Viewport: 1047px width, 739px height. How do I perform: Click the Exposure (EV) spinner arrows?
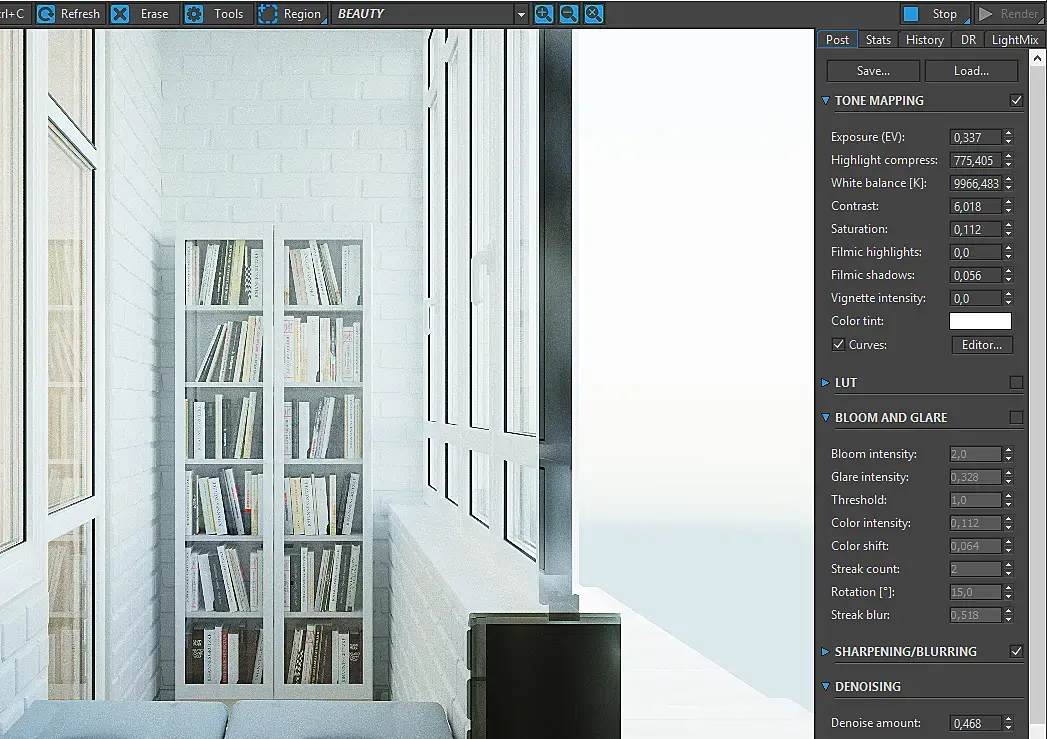[1008, 137]
